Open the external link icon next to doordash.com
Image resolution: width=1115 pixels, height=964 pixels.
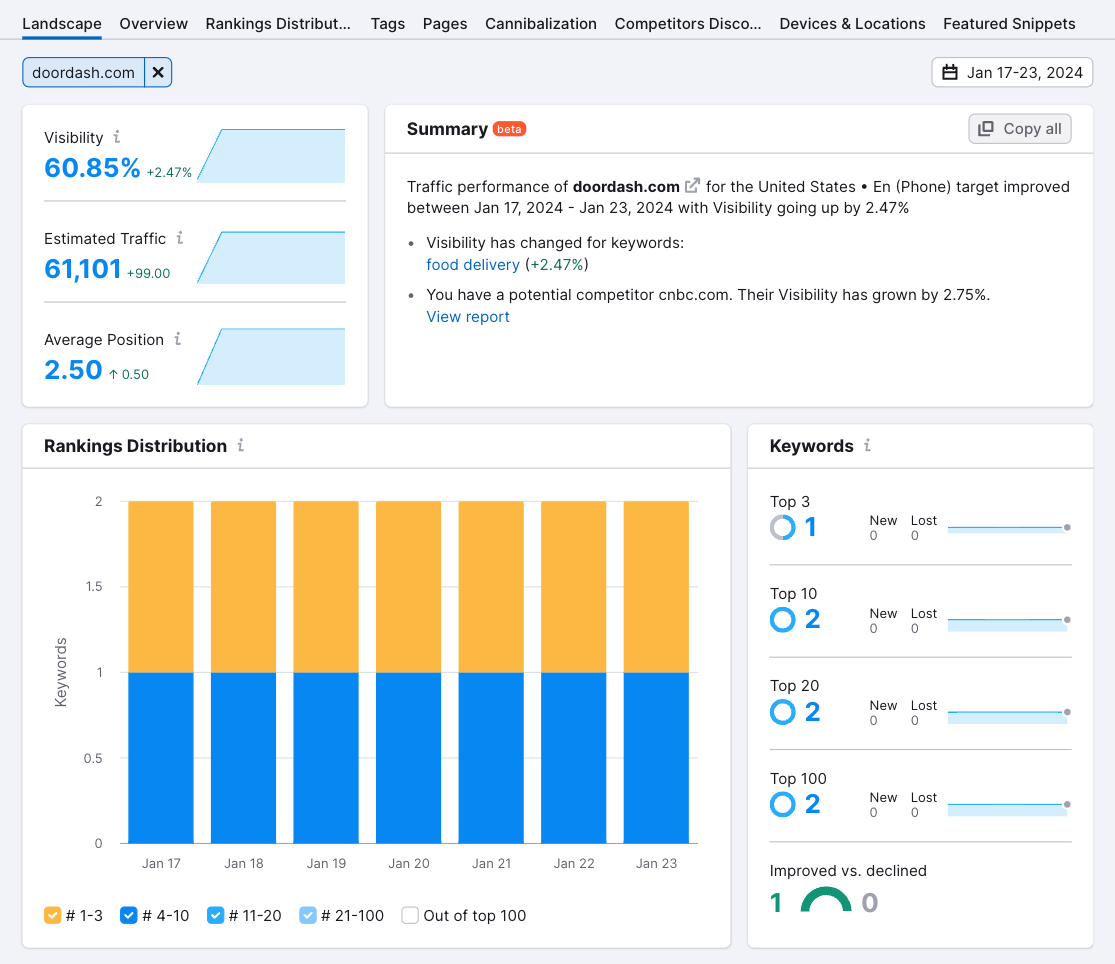pos(692,186)
